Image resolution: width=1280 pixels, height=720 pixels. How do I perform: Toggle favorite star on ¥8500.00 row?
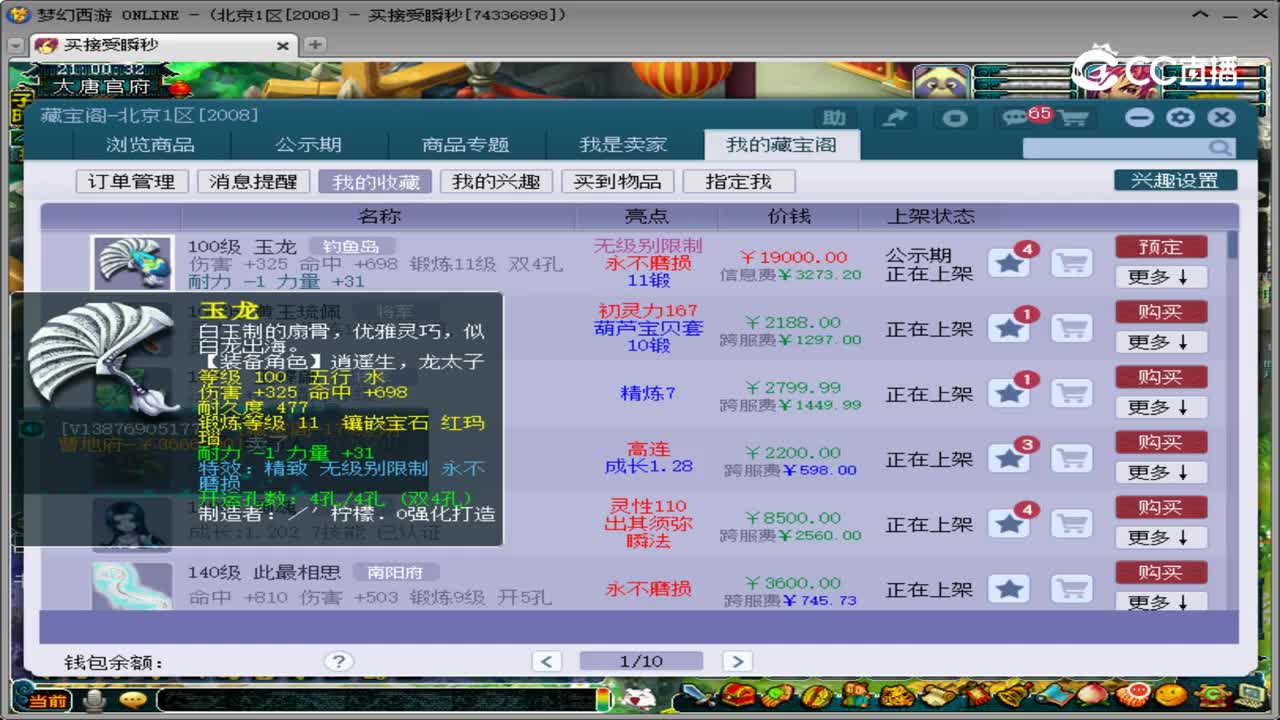click(x=1009, y=523)
